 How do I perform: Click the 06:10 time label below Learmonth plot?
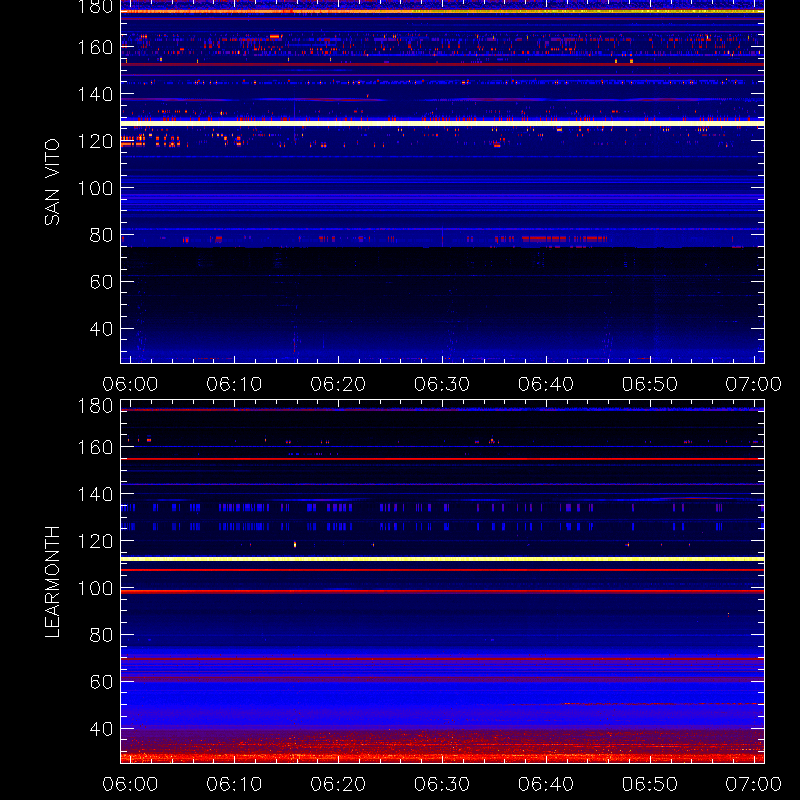pos(234,784)
